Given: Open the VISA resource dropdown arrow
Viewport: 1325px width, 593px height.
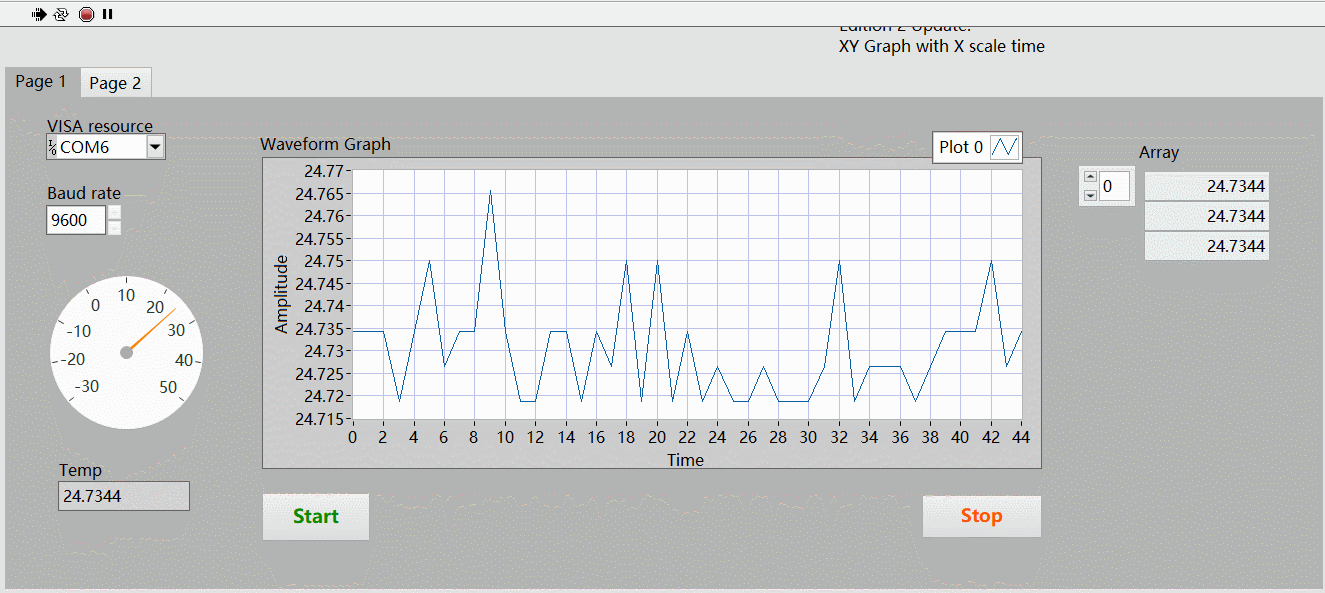Looking at the screenshot, I should [155, 148].
